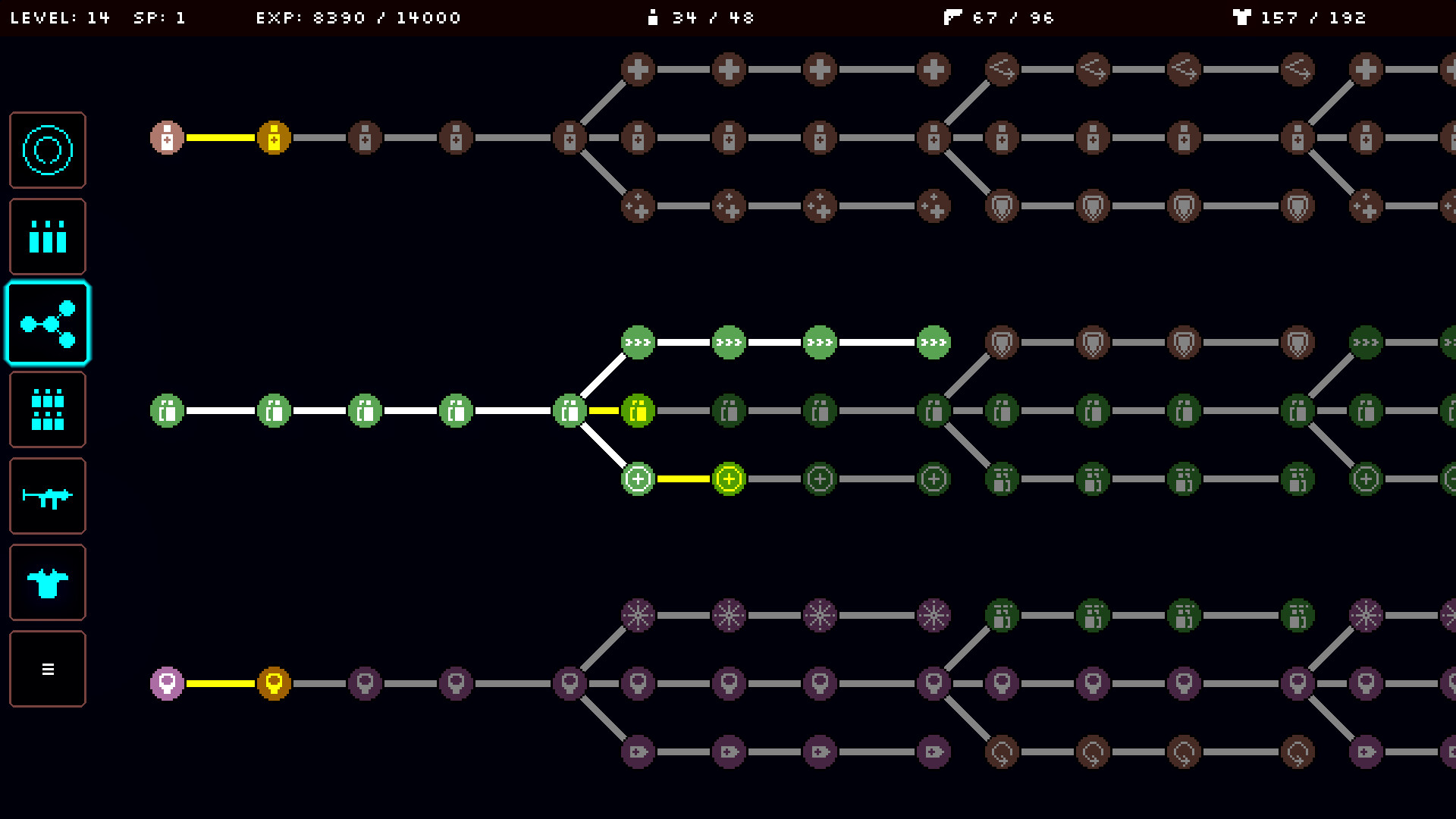This screenshot has height=819, width=1456.
Task: Click the first green >>> fire-rate node
Action: tap(638, 342)
